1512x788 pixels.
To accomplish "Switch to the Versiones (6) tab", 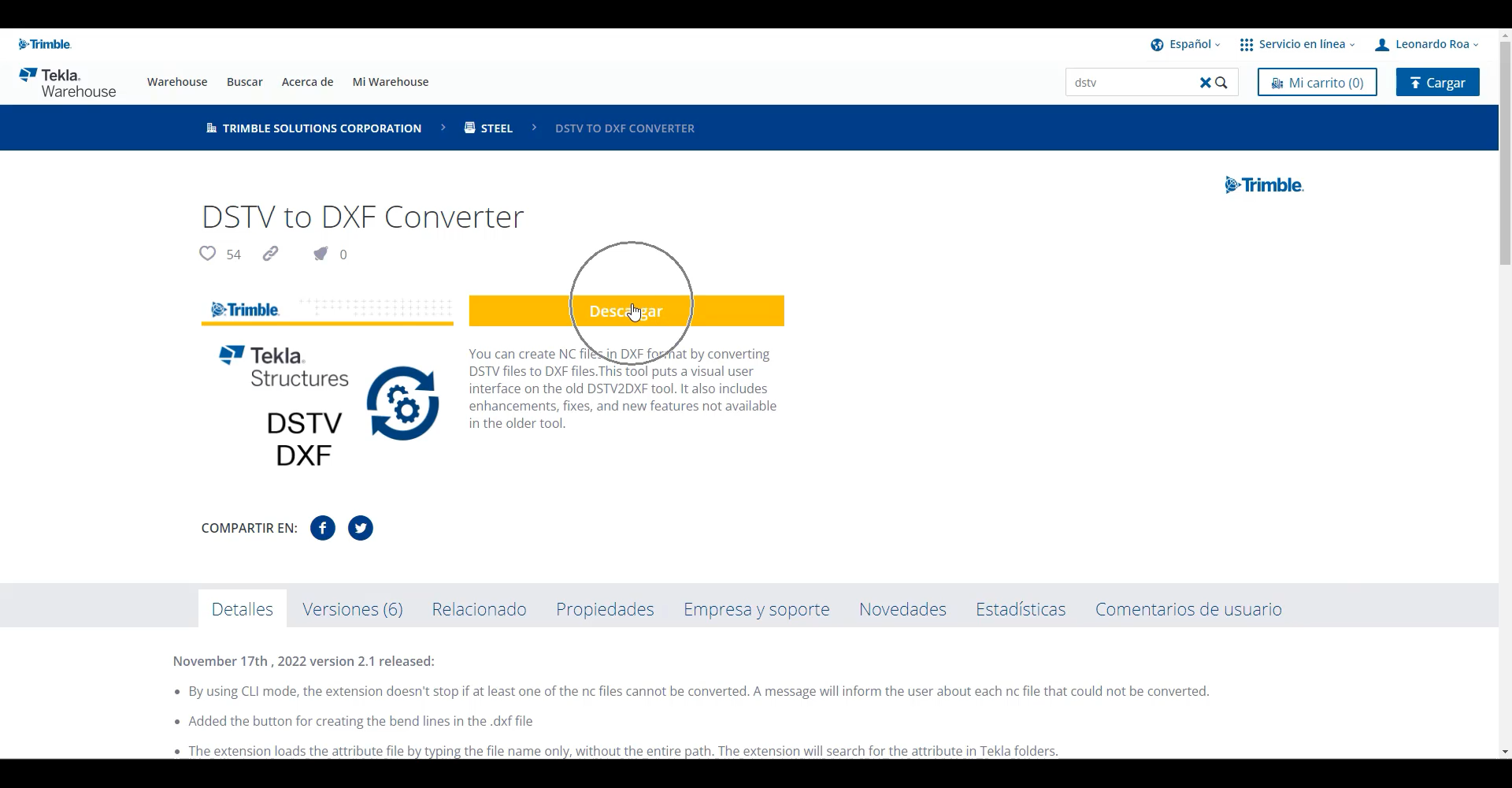I will tap(353, 609).
